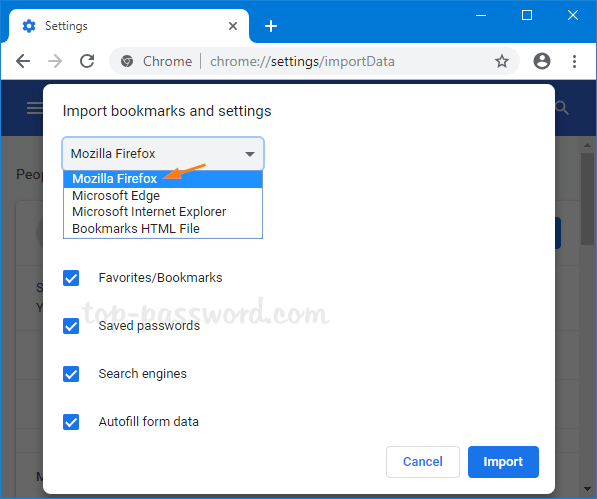Open Chrome's three-dot menu
The width and height of the screenshot is (597, 499).
pos(575,61)
